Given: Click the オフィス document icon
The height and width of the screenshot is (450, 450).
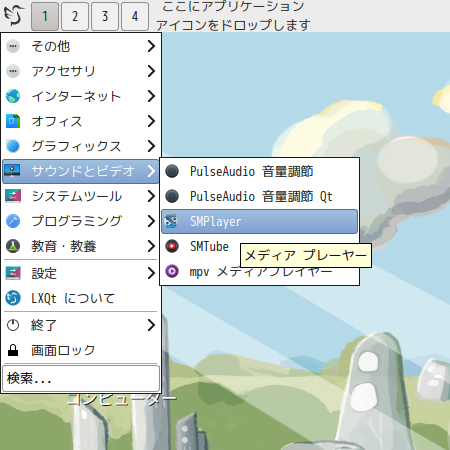Looking at the screenshot, I should tap(13, 121).
